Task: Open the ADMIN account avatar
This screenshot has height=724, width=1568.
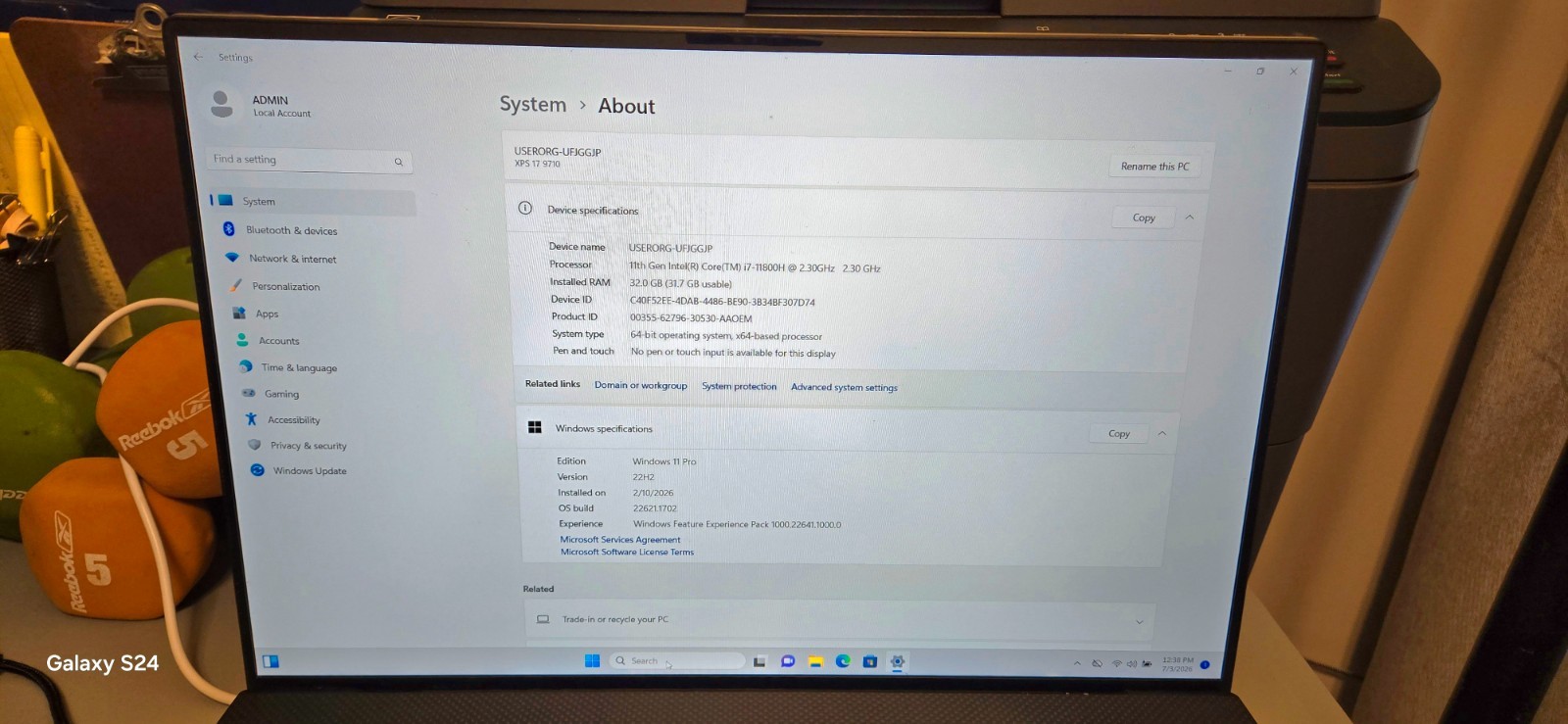Action: (222, 104)
